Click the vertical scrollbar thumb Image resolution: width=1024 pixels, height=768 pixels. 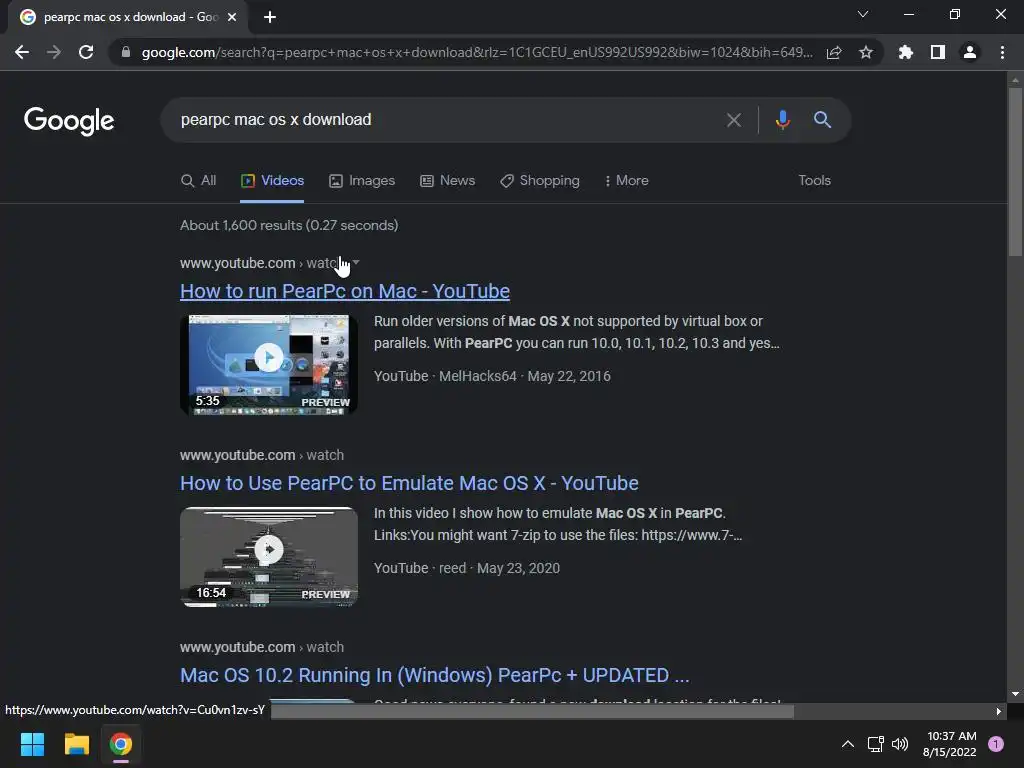pyautogui.click(x=1015, y=171)
